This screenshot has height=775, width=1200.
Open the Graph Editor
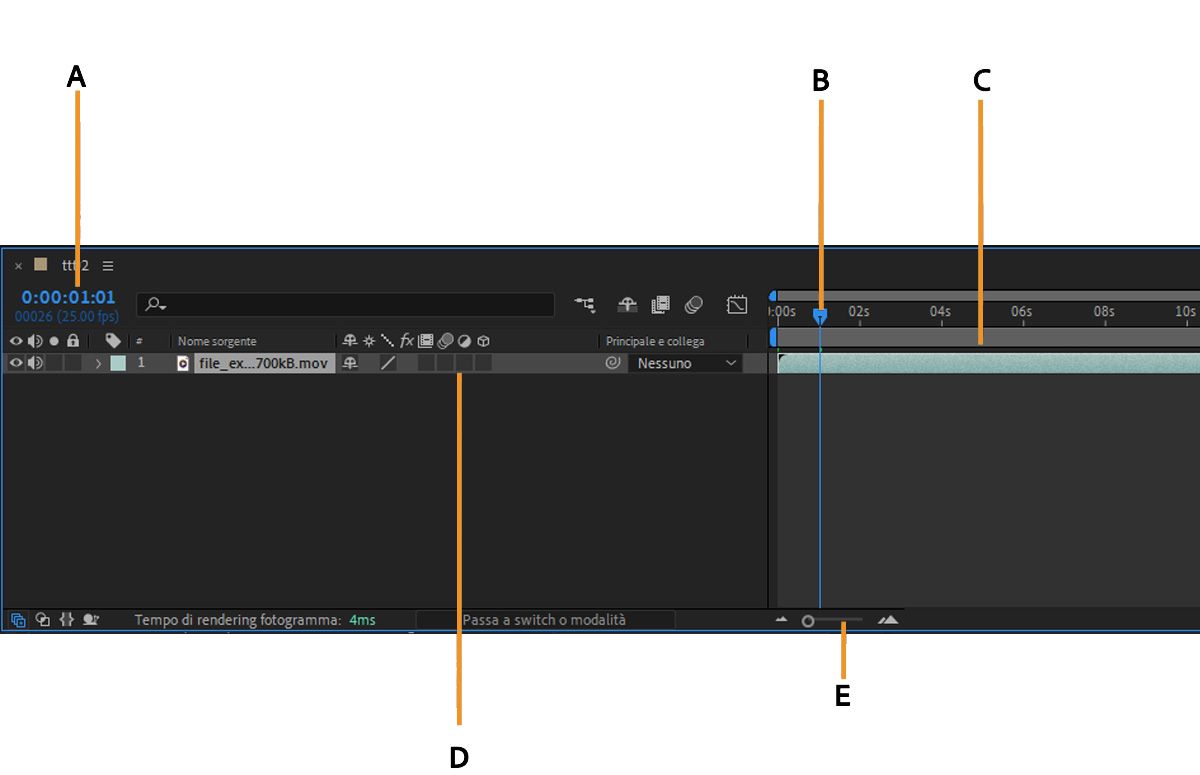coord(737,304)
